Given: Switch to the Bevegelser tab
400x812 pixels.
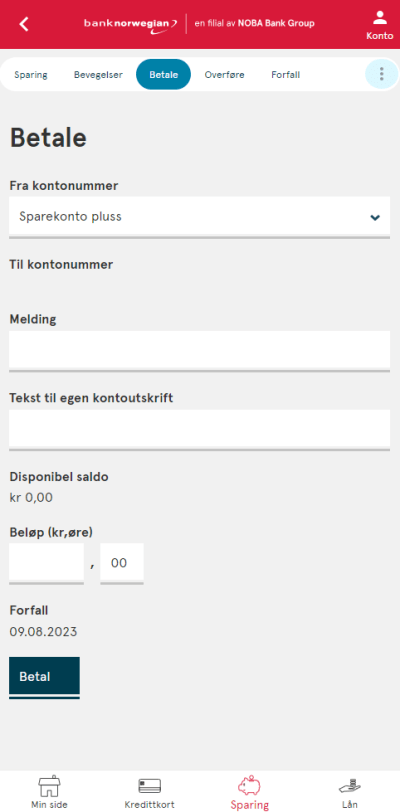Looking at the screenshot, I should pyautogui.click(x=98, y=75).
